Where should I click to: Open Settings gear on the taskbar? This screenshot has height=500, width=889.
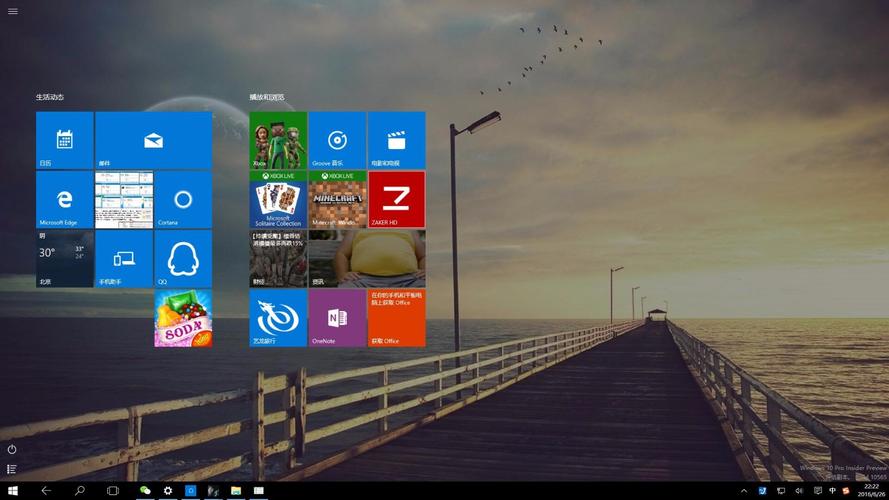pyautogui.click(x=168, y=491)
